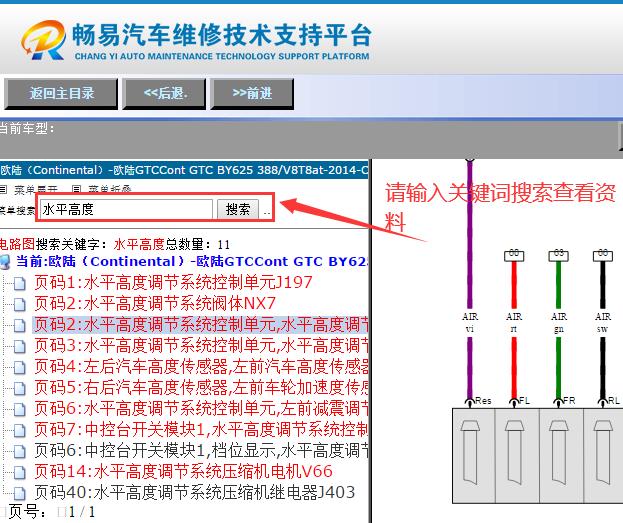Click the AIR rt wire label
Screen dimensions: 623x523
click(514, 322)
